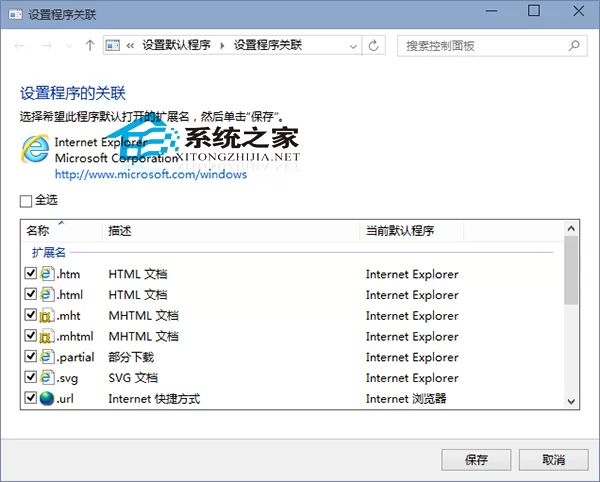Click the refresh icon next to address bar

coord(373,46)
